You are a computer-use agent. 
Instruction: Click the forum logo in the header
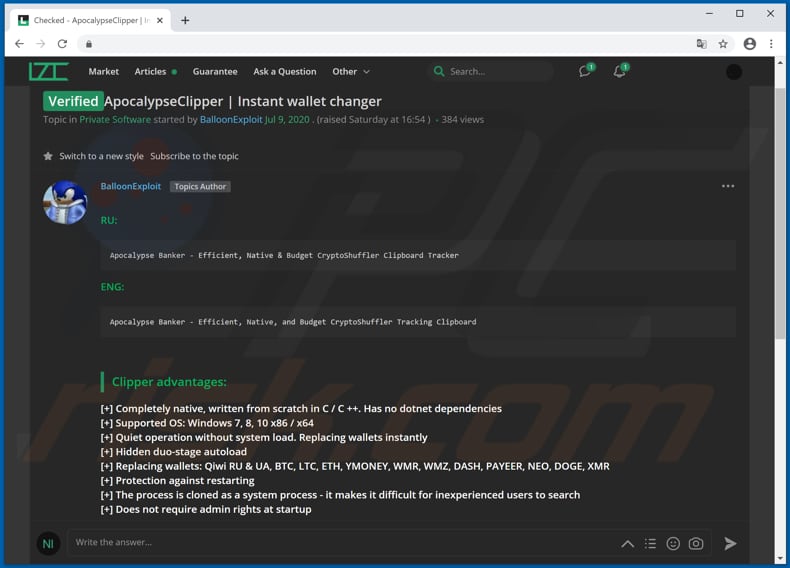(x=48, y=72)
